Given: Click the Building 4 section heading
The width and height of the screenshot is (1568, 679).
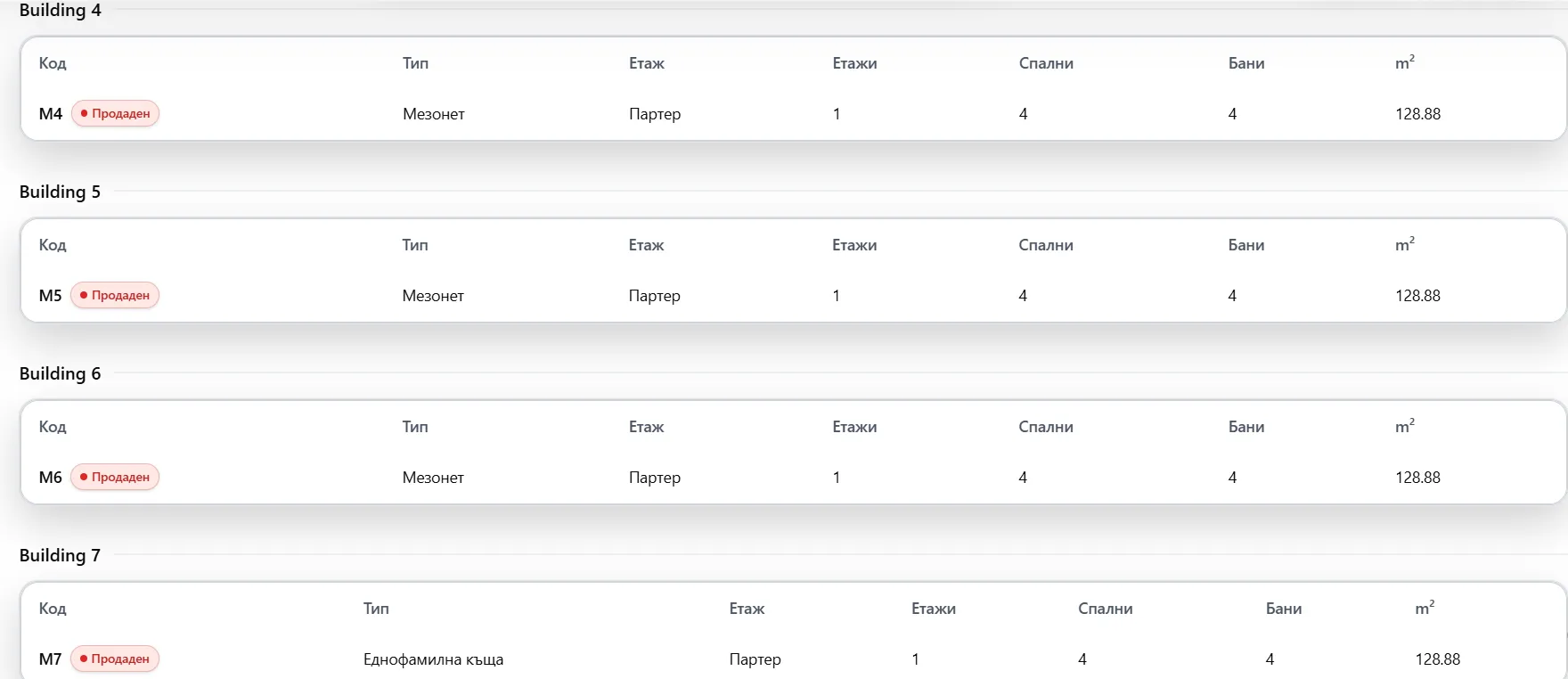Looking at the screenshot, I should (x=61, y=11).
